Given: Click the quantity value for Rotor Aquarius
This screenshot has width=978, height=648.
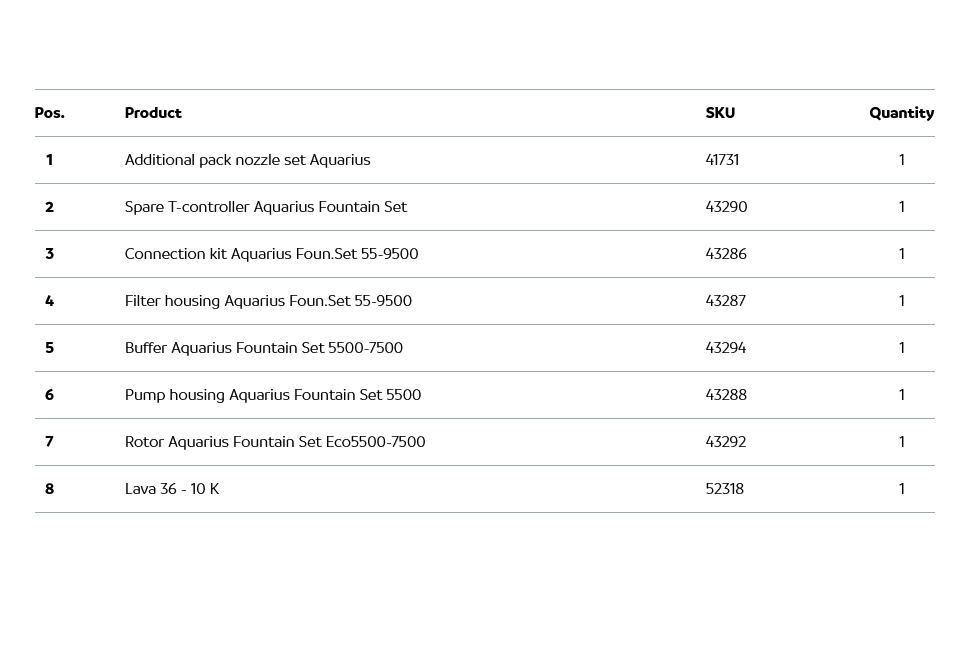Looking at the screenshot, I should (902, 442).
